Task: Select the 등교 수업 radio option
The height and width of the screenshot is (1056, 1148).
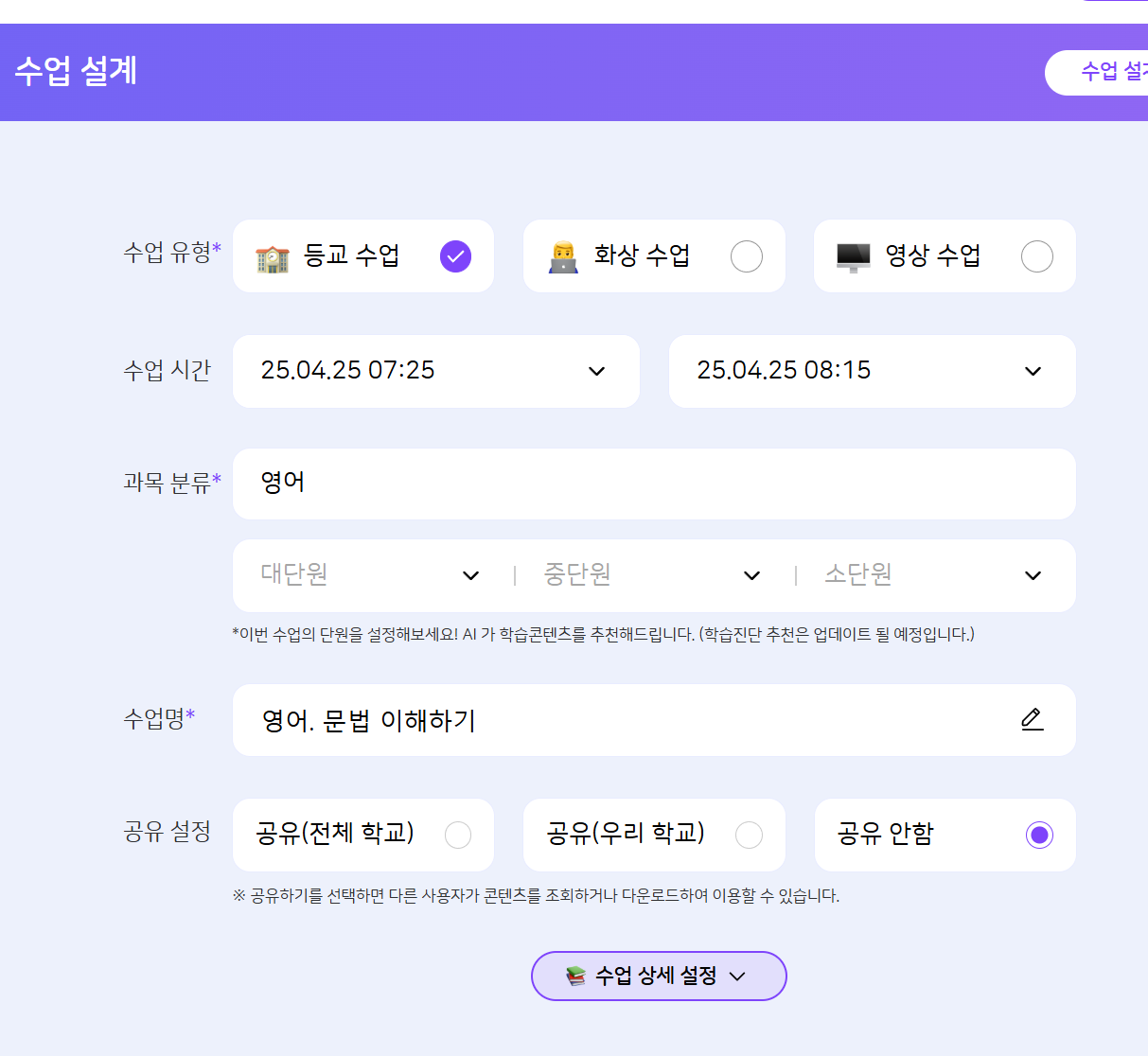Action: [455, 256]
